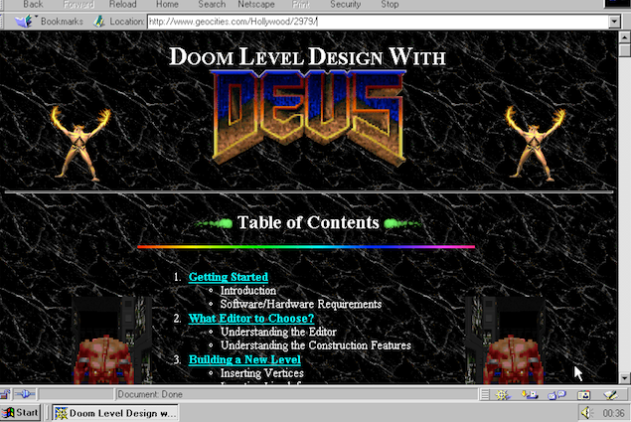Click the Location page proxy icon
Screen dimensions: 631x422
(x=99, y=21)
